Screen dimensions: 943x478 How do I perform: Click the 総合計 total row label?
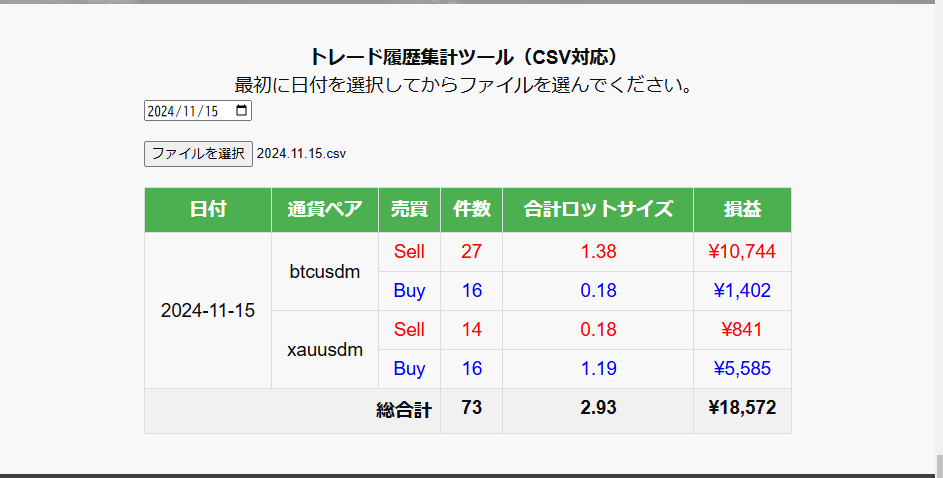click(x=404, y=409)
